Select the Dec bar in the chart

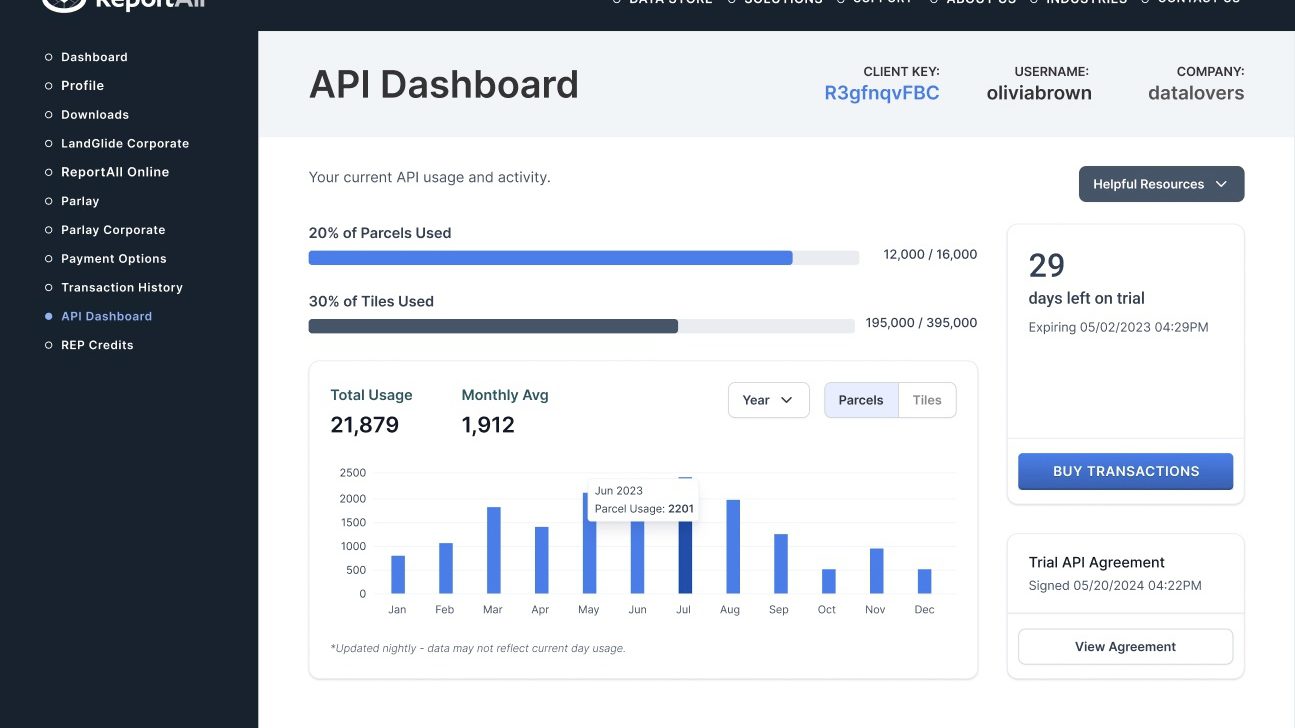point(924,581)
